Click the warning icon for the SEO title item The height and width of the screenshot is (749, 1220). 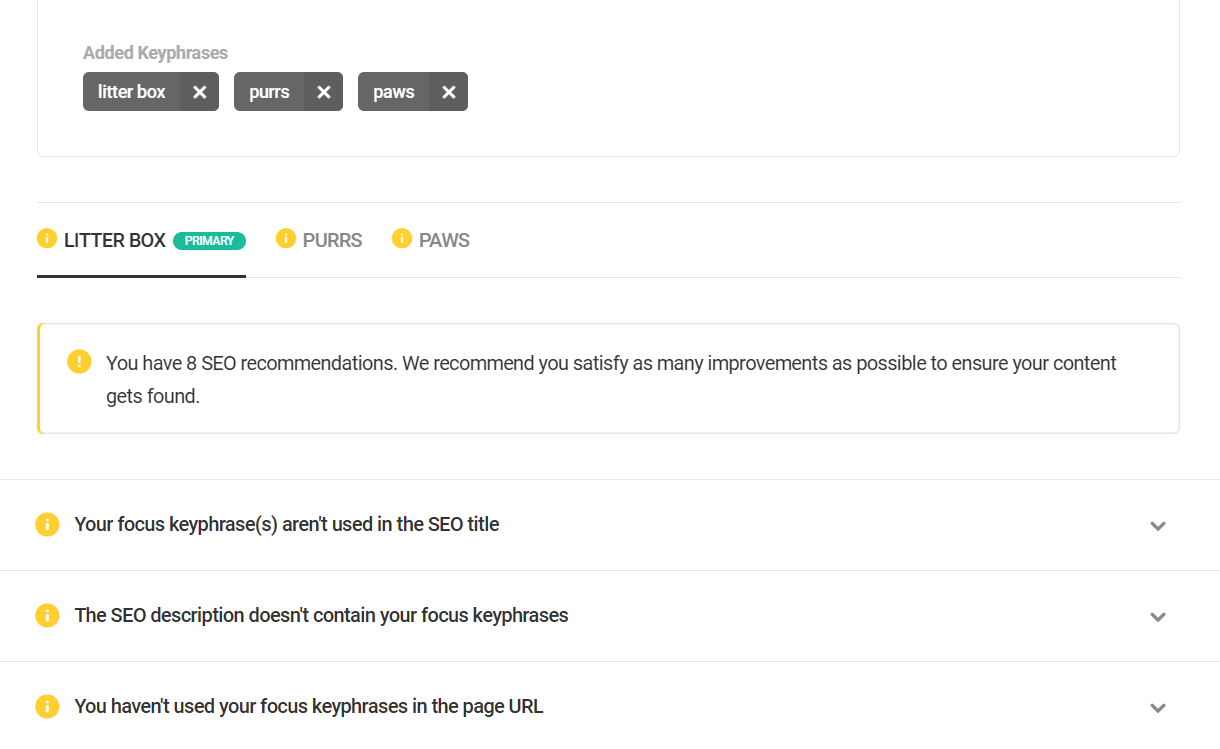(x=47, y=525)
